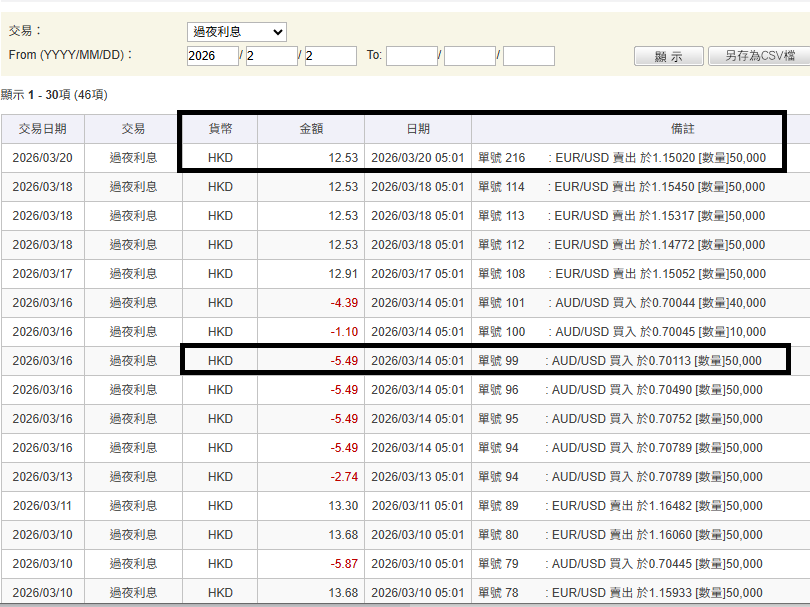Click the 2026/03/17 trade date cell
Screen dimensions: 810x607
coord(43,274)
